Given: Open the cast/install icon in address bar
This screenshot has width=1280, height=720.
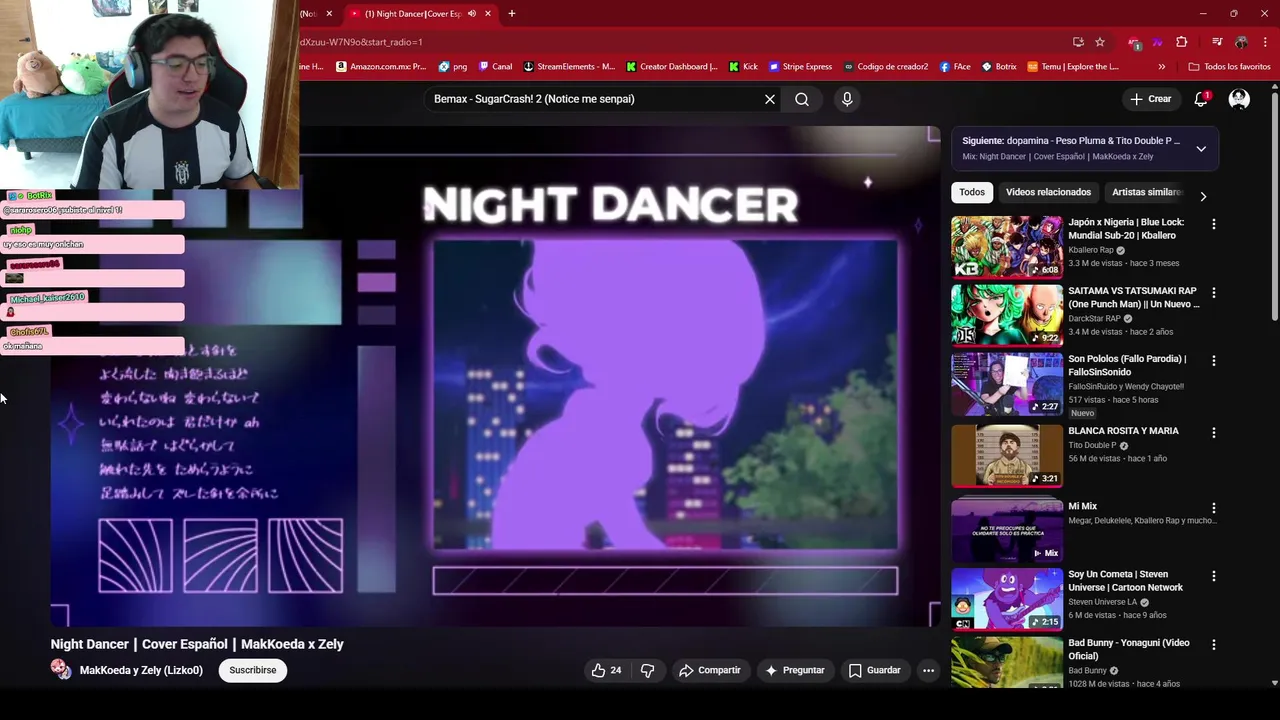Looking at the screenshot, I should 1078,42.
